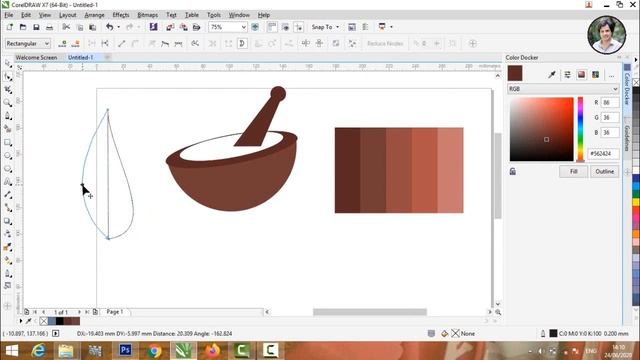Select the Drop Shadow tool
640x360 pixels.
pos(8,221)
